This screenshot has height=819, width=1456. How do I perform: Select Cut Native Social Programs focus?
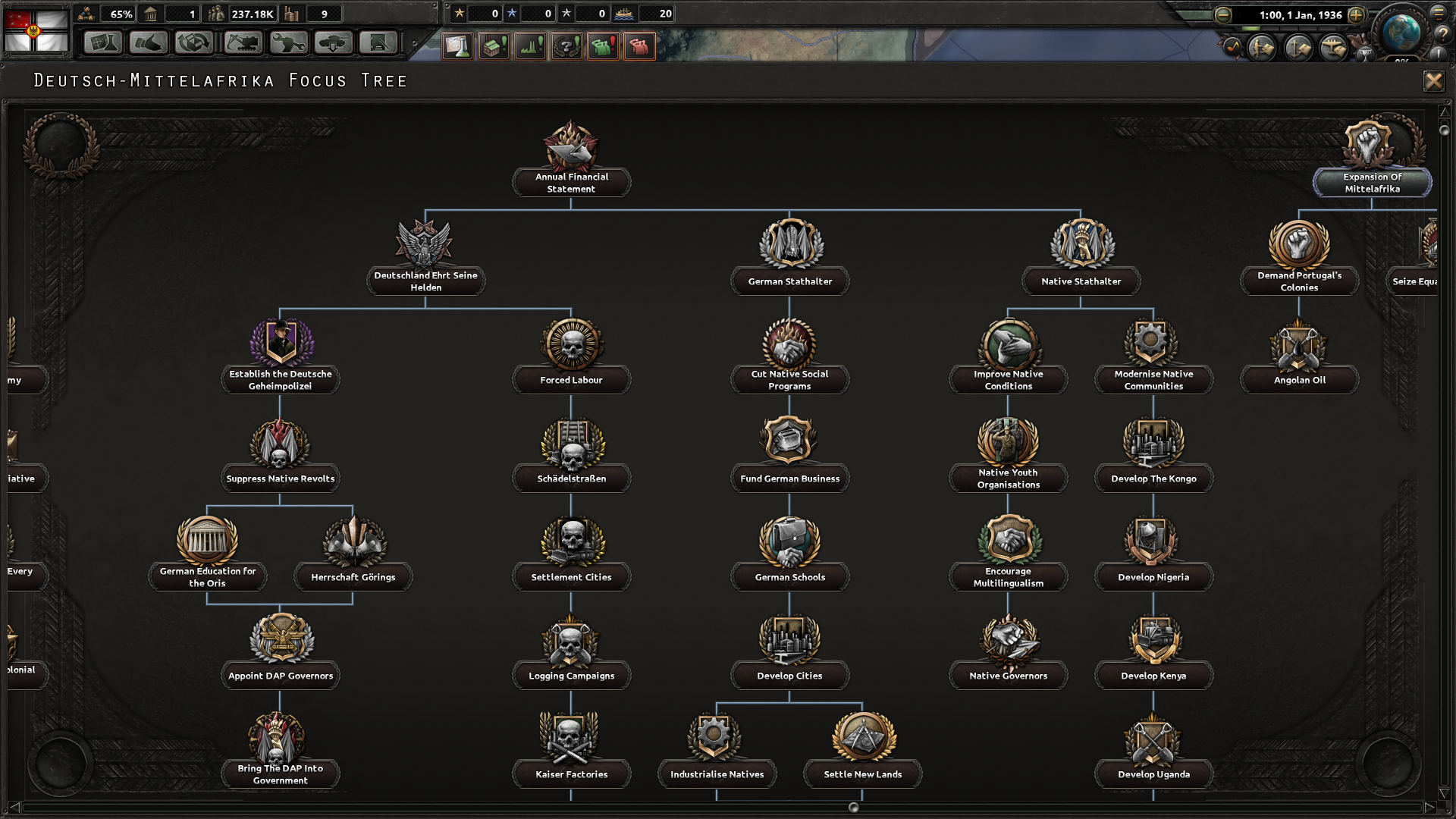coord(789,356)
